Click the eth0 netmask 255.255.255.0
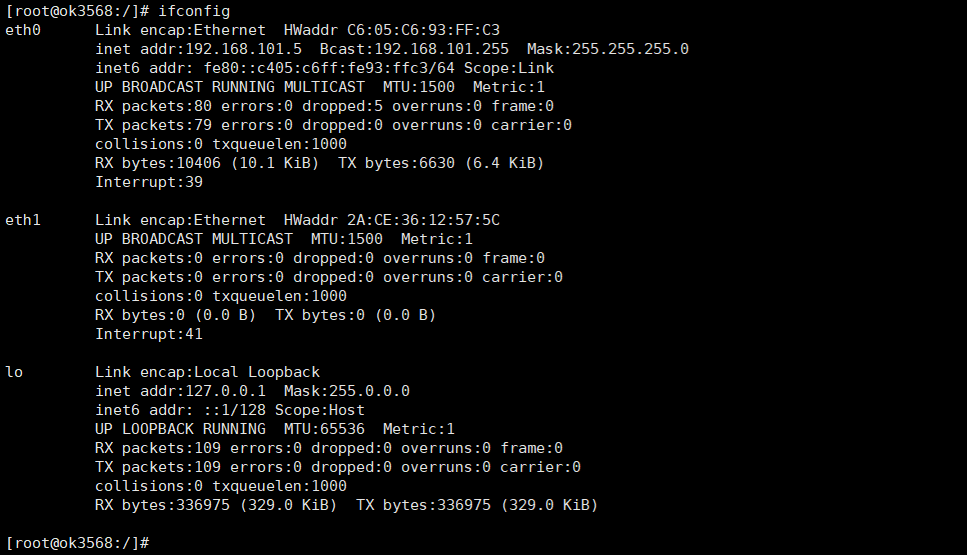The height and width of the screenshot is (555, 967). click(626, 49)
